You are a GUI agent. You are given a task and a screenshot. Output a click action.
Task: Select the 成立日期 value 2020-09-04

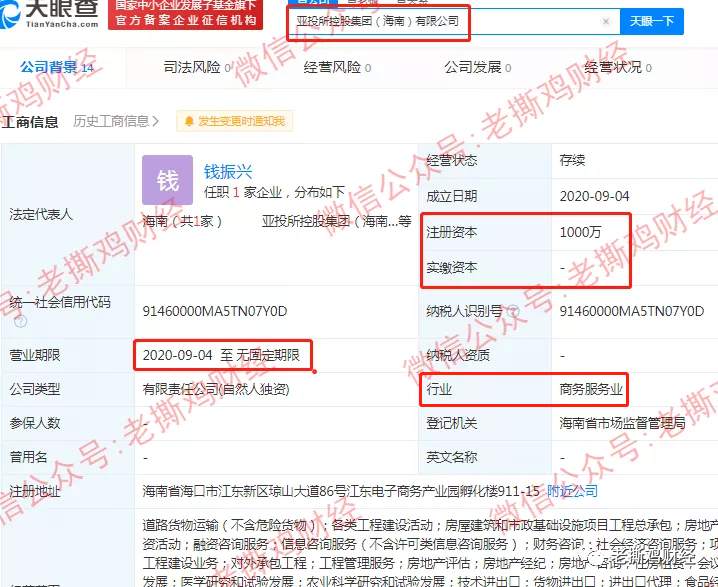click(594, 196)
